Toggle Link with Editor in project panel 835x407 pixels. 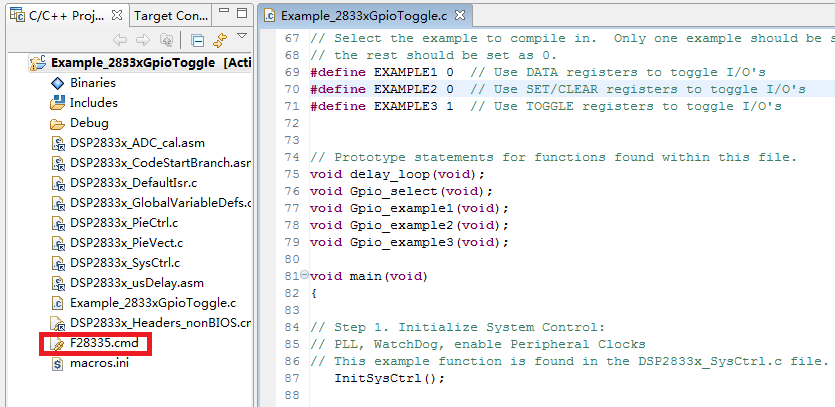pos(217,40)
